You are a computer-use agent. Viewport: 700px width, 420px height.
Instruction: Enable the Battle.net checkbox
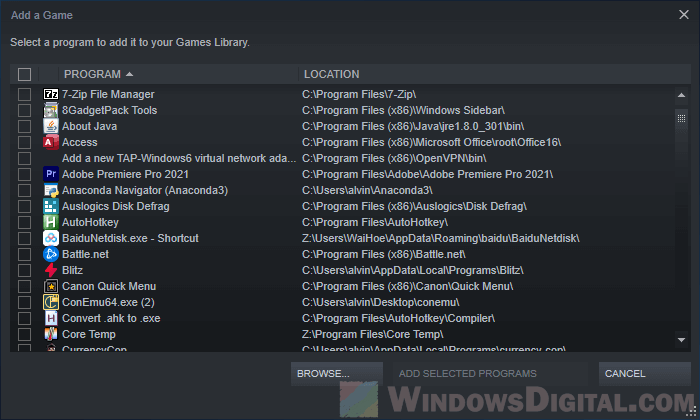click(x=25, y=254)
